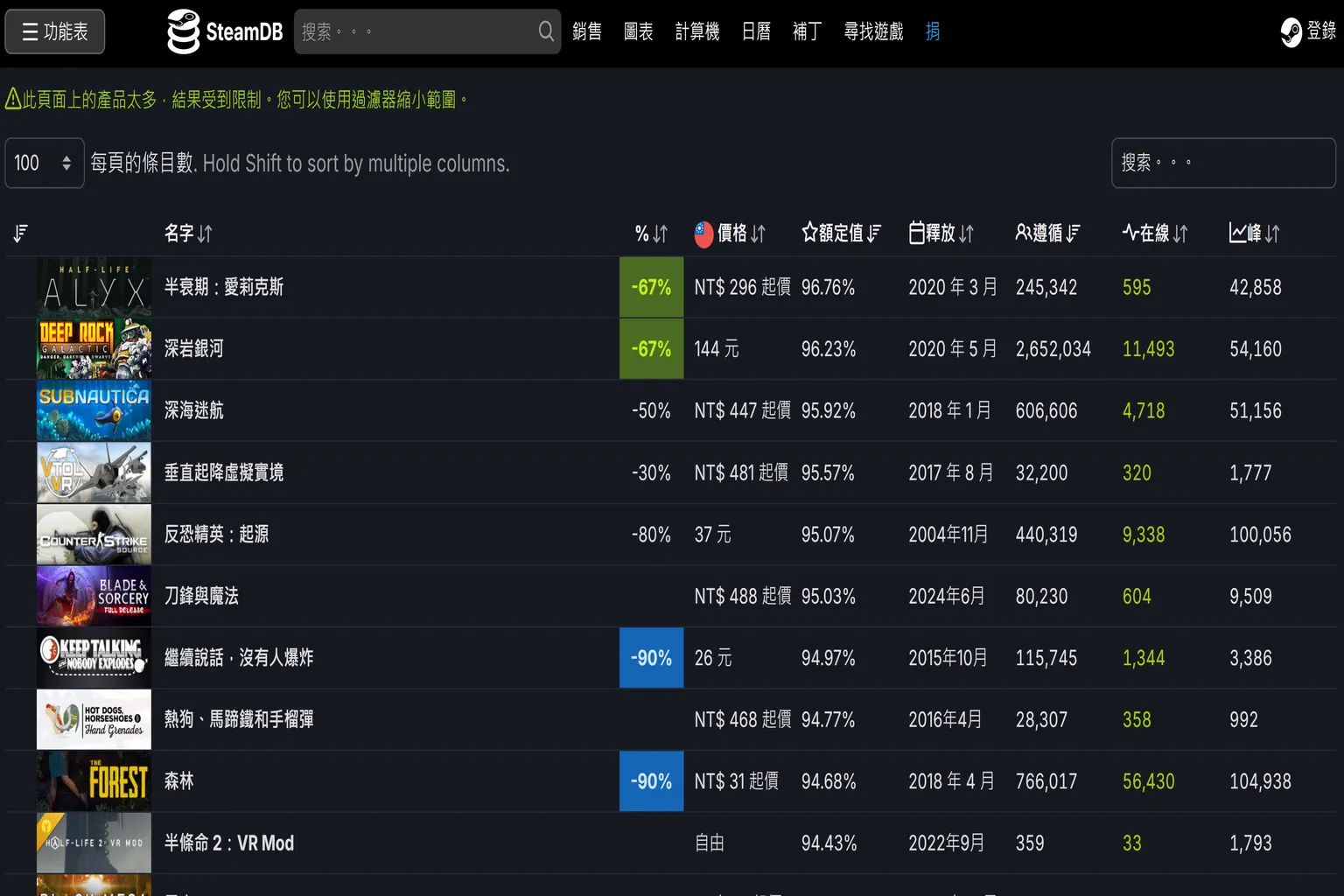
Task: Click the Steam login icon 登錄
Action: pos(1308,31)
